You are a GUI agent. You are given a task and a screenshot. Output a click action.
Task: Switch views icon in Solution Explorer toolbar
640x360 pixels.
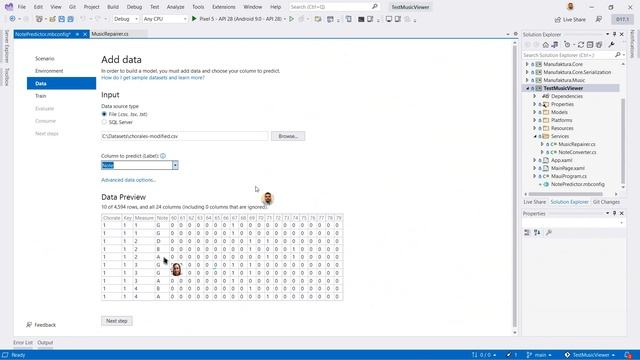point(555,44)
